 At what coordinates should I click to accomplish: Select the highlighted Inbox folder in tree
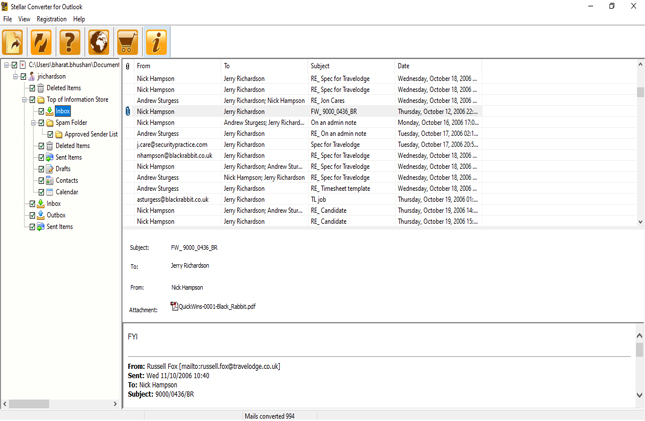coord(63,111)
